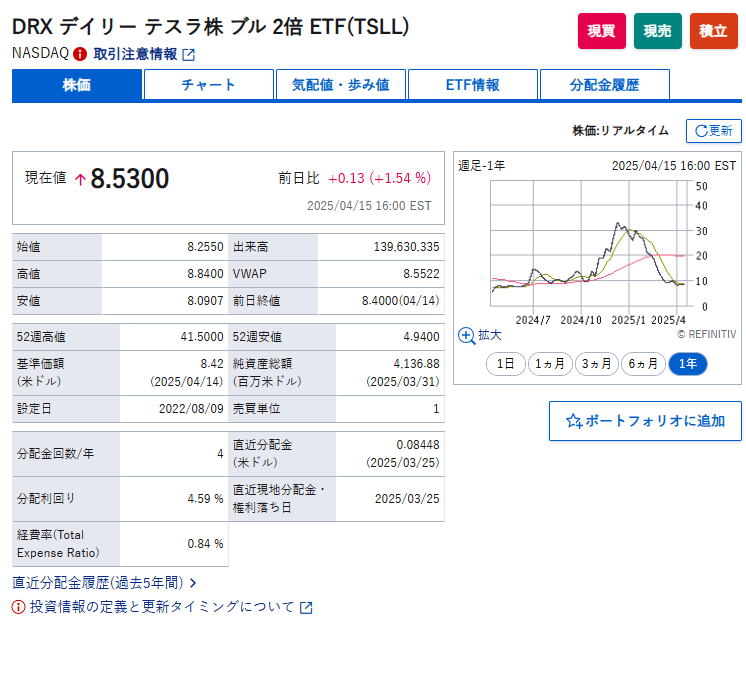746x688 pixels.
Task: Click the 現買 buy button
Action: click(x=601, y=31)
